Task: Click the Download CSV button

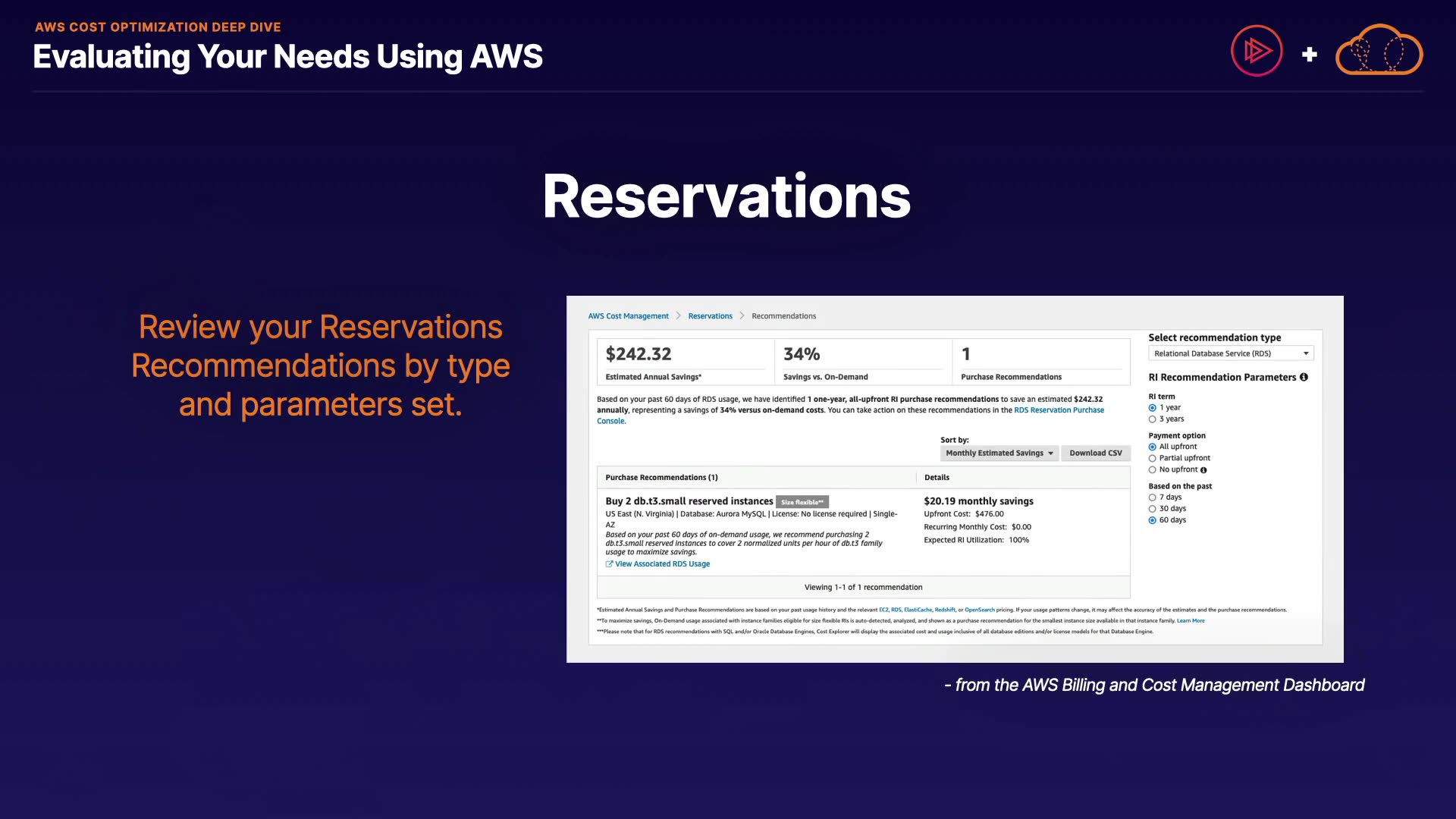Action: 1095,453
